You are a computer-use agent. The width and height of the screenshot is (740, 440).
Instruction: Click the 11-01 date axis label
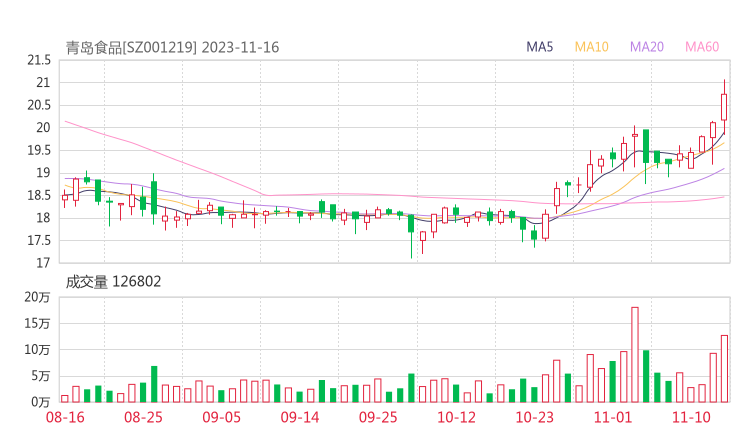coord(613,417)
